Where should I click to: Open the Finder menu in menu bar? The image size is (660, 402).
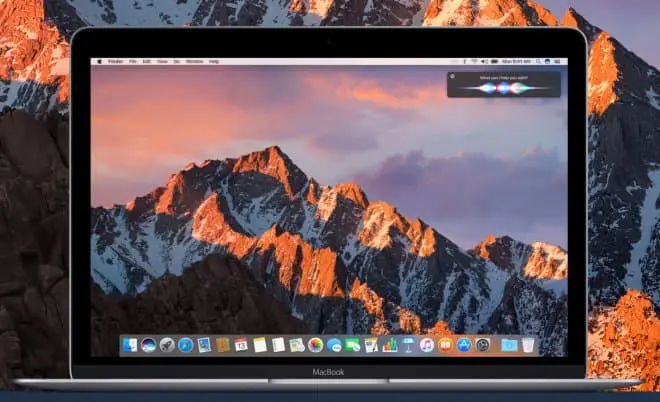click(x=116, y=61)
